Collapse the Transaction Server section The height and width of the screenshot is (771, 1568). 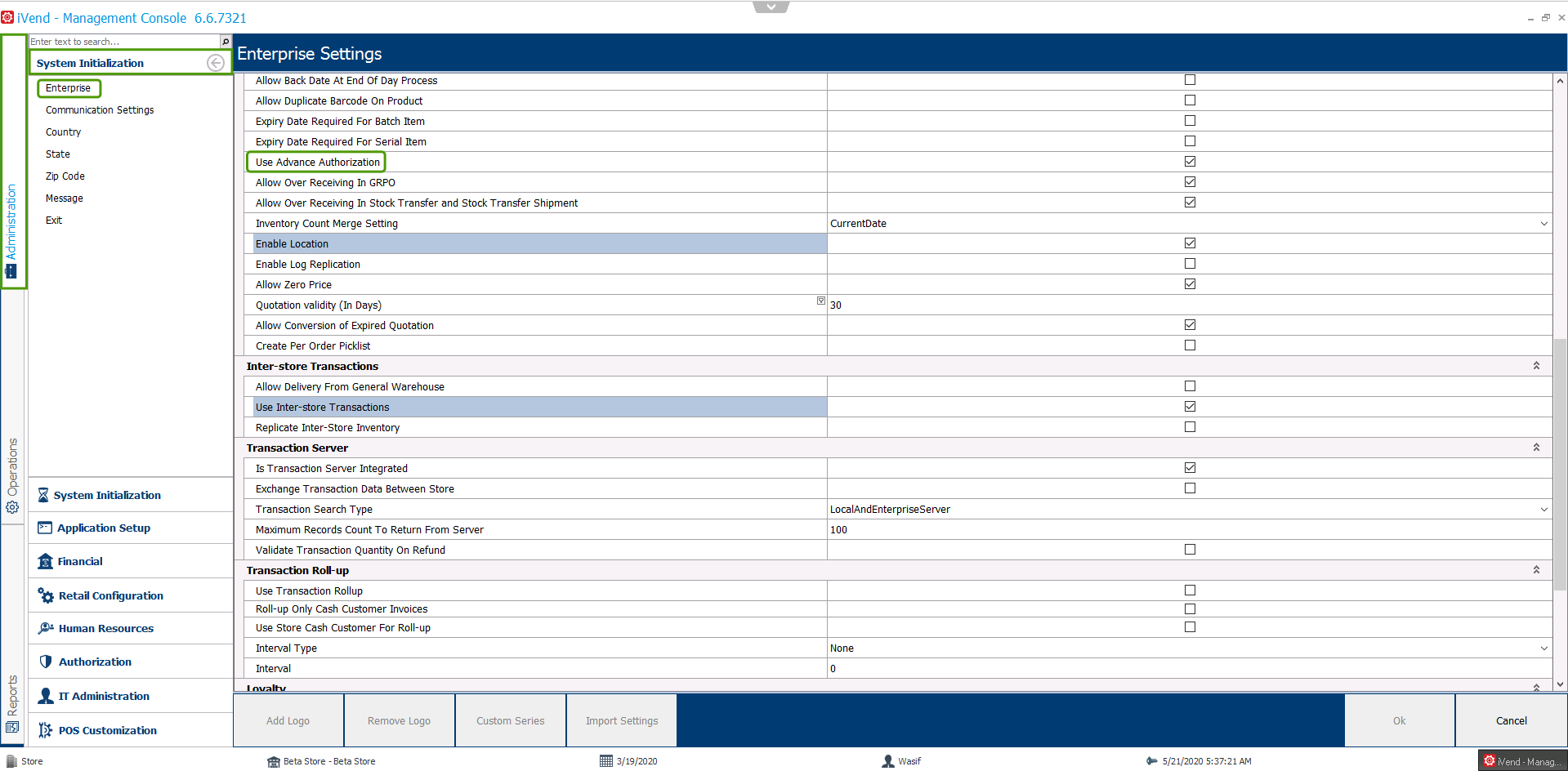[x=1536, y=448]
